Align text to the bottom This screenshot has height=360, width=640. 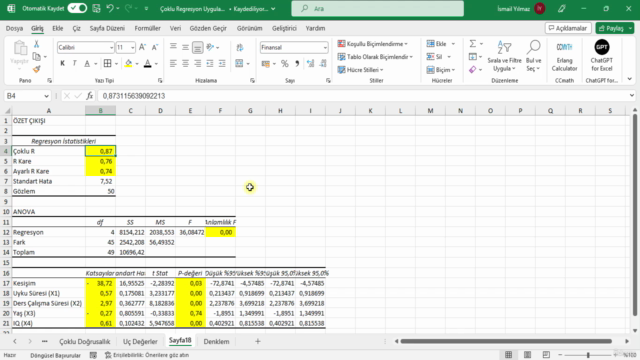pos(198,47)
